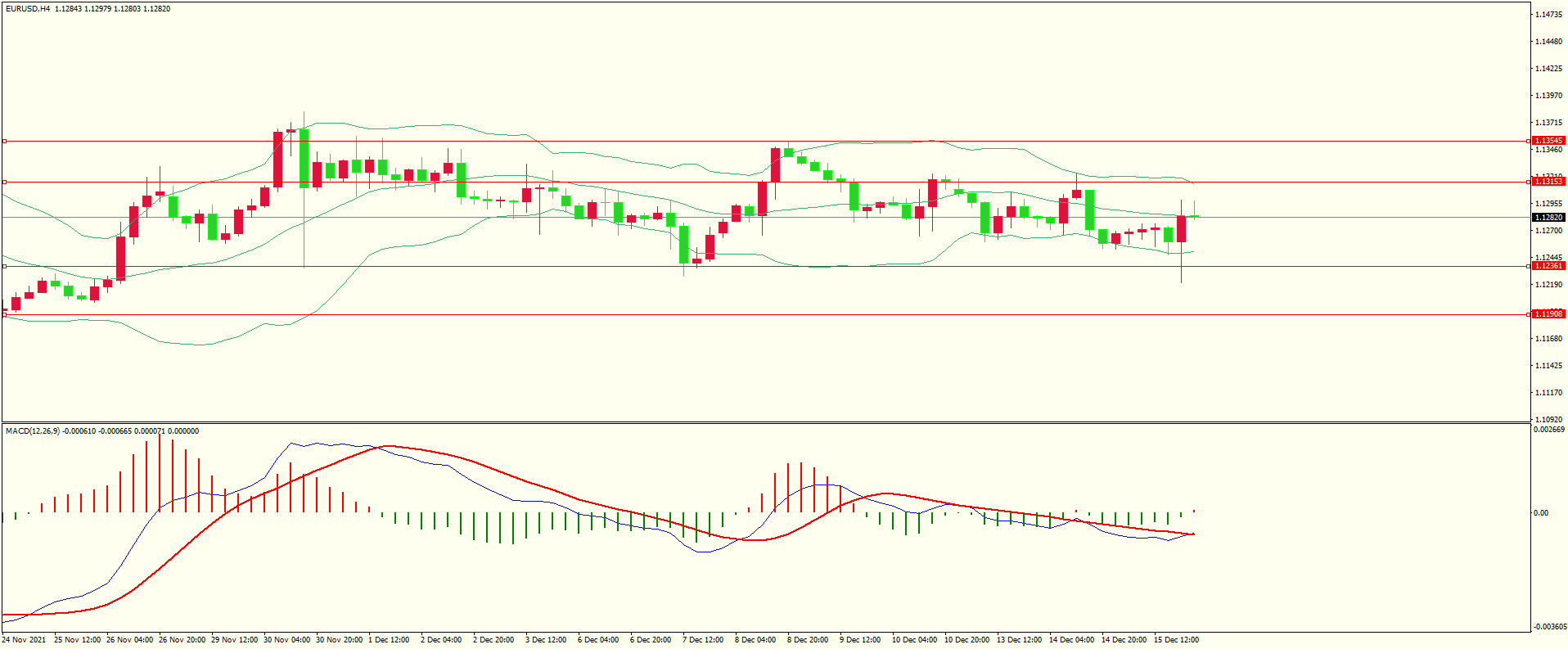The image size is (1568, 649).
Task: Click the 1 Dec 12:00 time label
Action: [389, 640]
